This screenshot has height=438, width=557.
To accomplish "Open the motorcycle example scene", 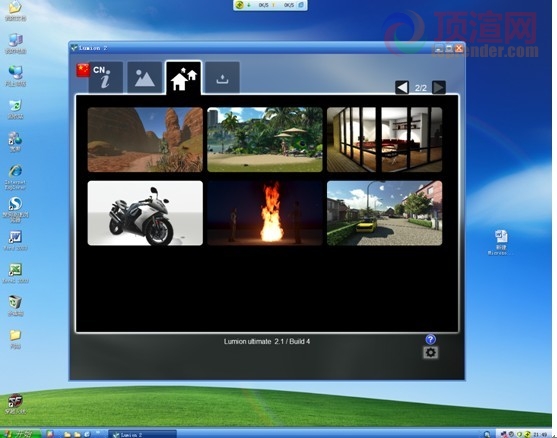I will 145,213.
